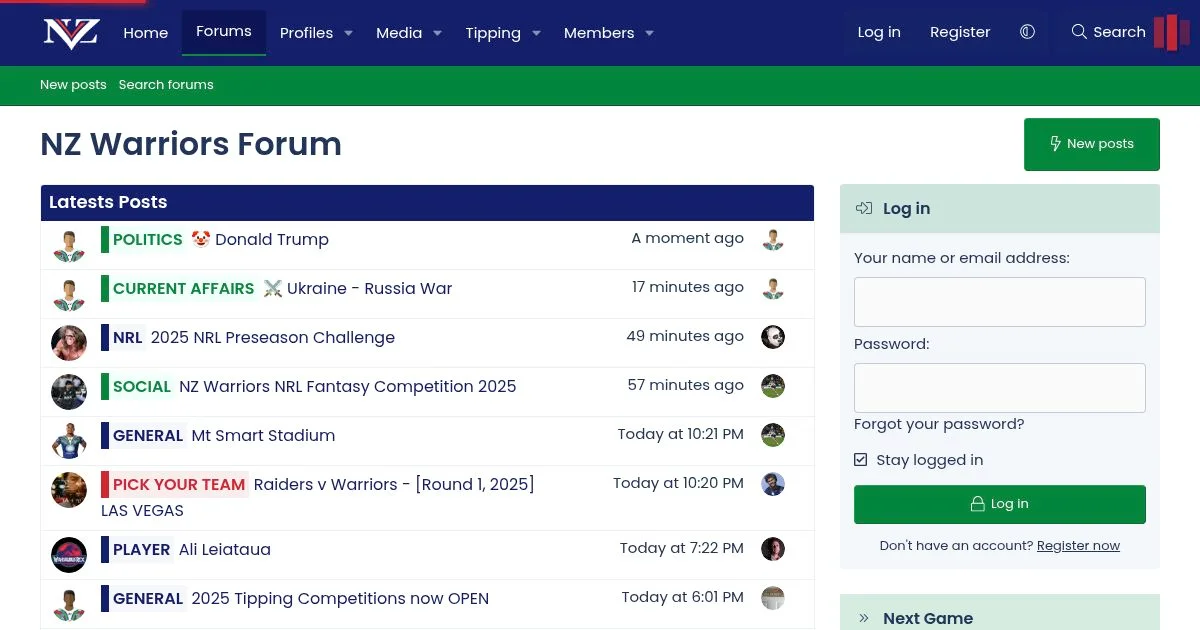
Task: Expand the Tipping menu dropdown arrow
Action: click(x=536, y=33)
